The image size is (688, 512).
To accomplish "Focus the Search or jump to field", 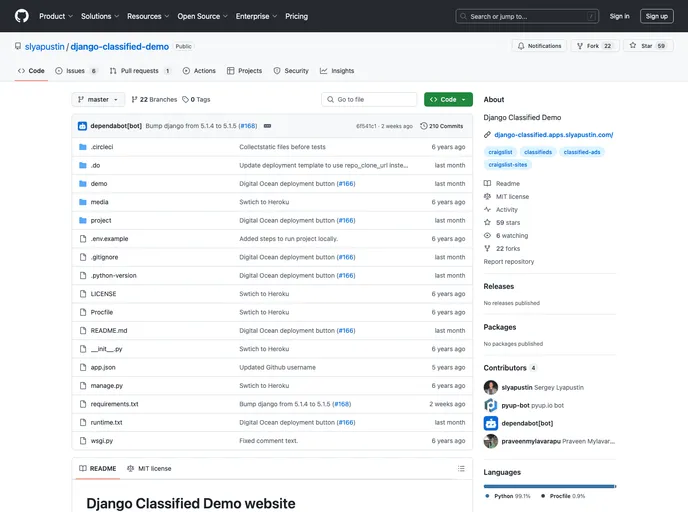I will [527, 16].
